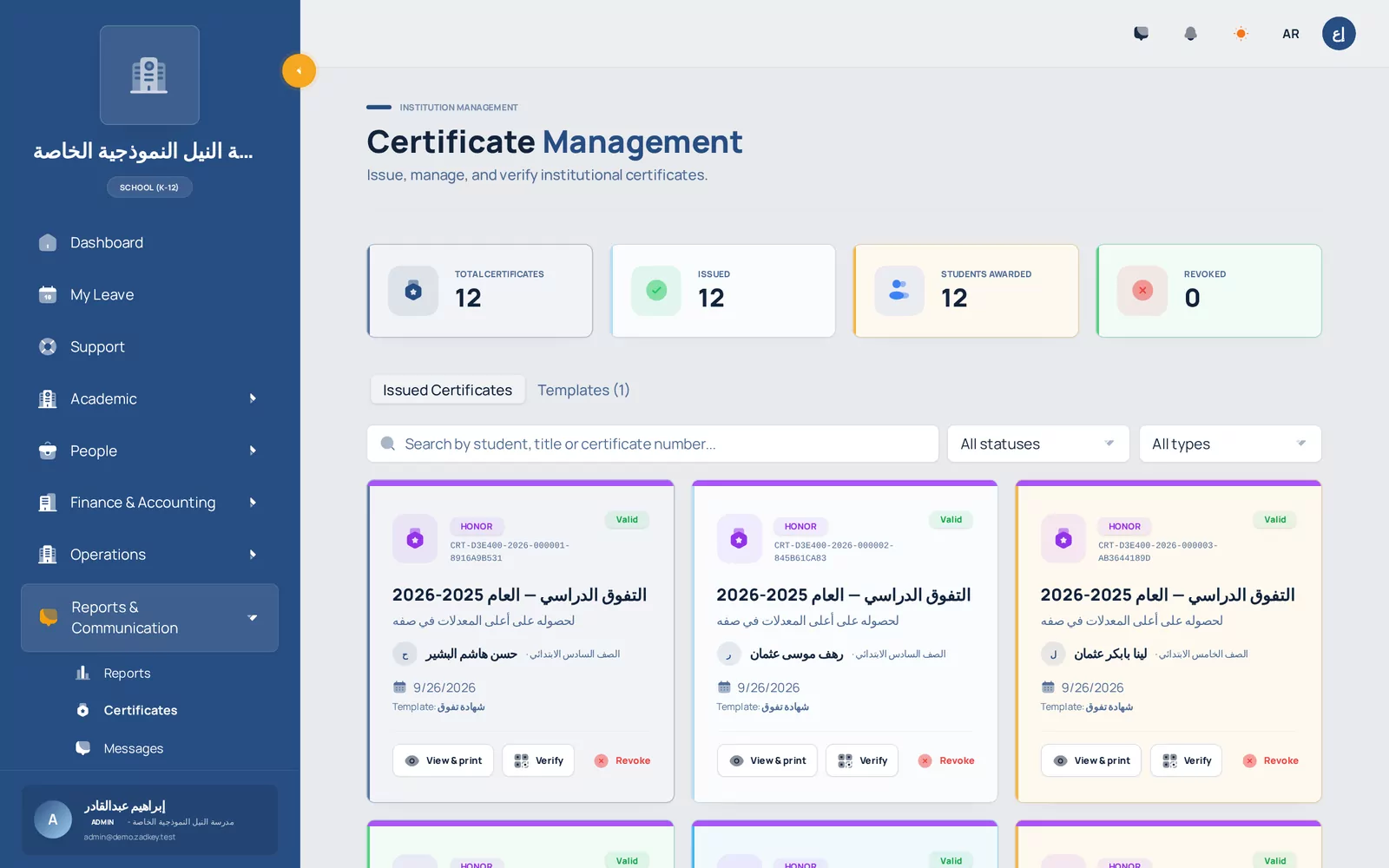The height and width of the screenshot is (868, 1389).
Task: Open the All types dropdown
Action: [x=1230, y=444]
